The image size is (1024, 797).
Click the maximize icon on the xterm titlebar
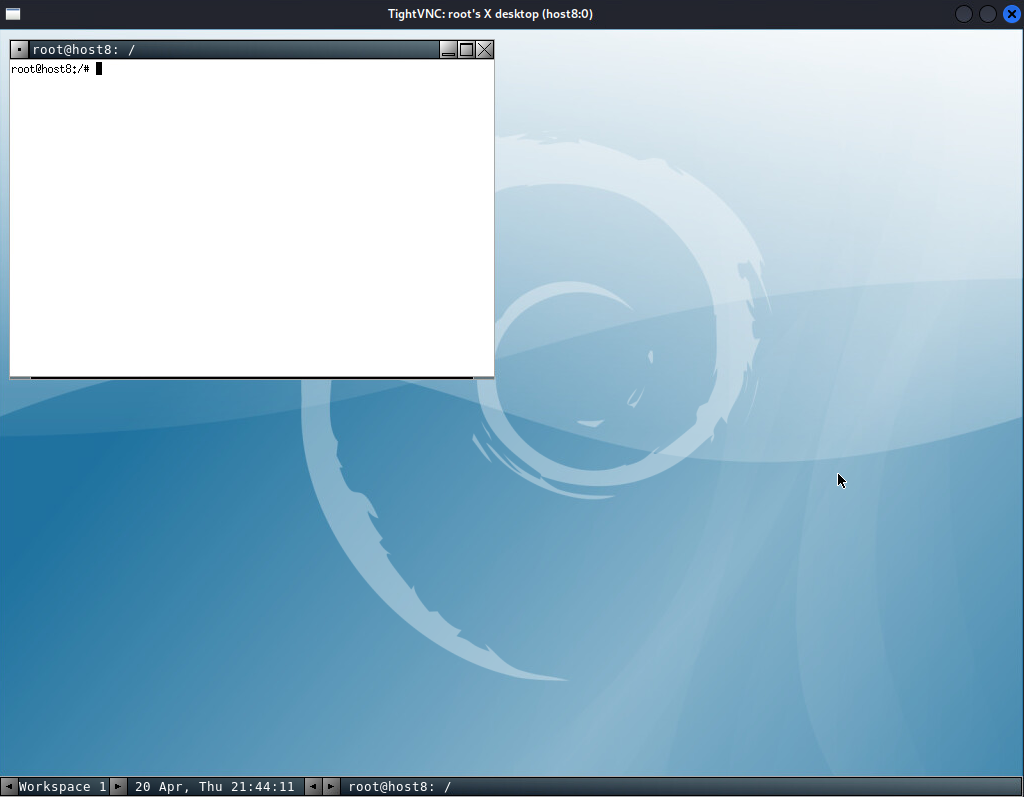coord(466,48)
